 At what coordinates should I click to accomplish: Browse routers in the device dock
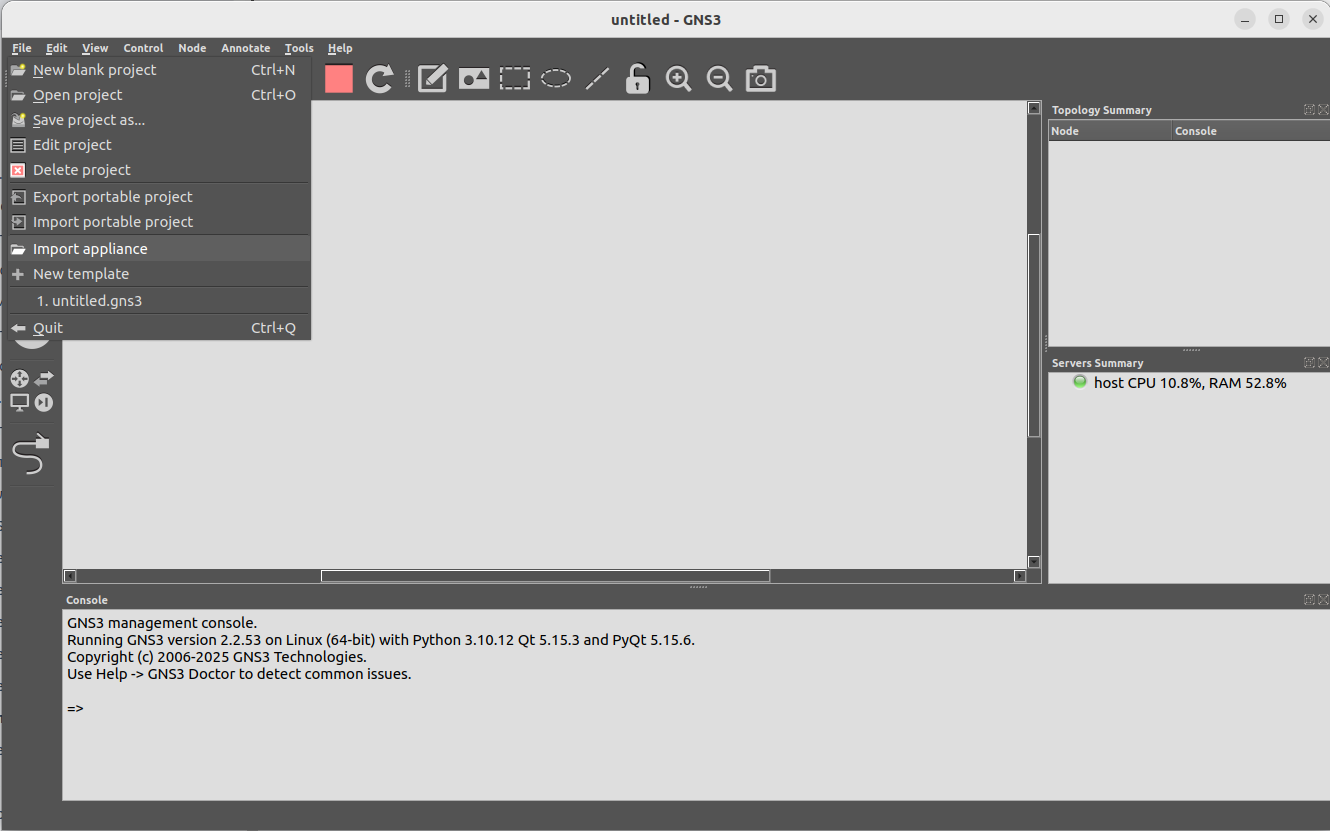20,379
